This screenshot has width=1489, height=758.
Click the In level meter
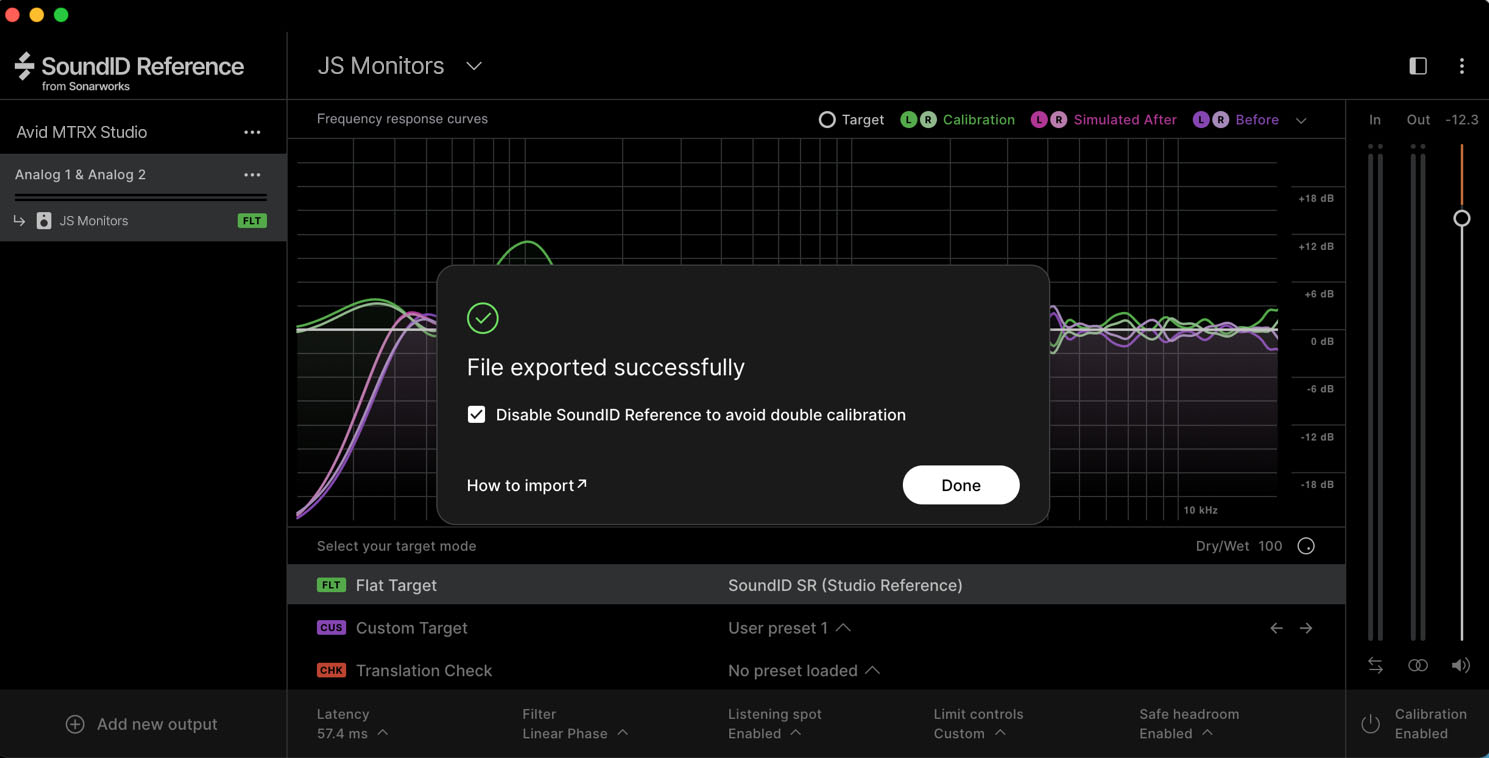coord(1375,392)
